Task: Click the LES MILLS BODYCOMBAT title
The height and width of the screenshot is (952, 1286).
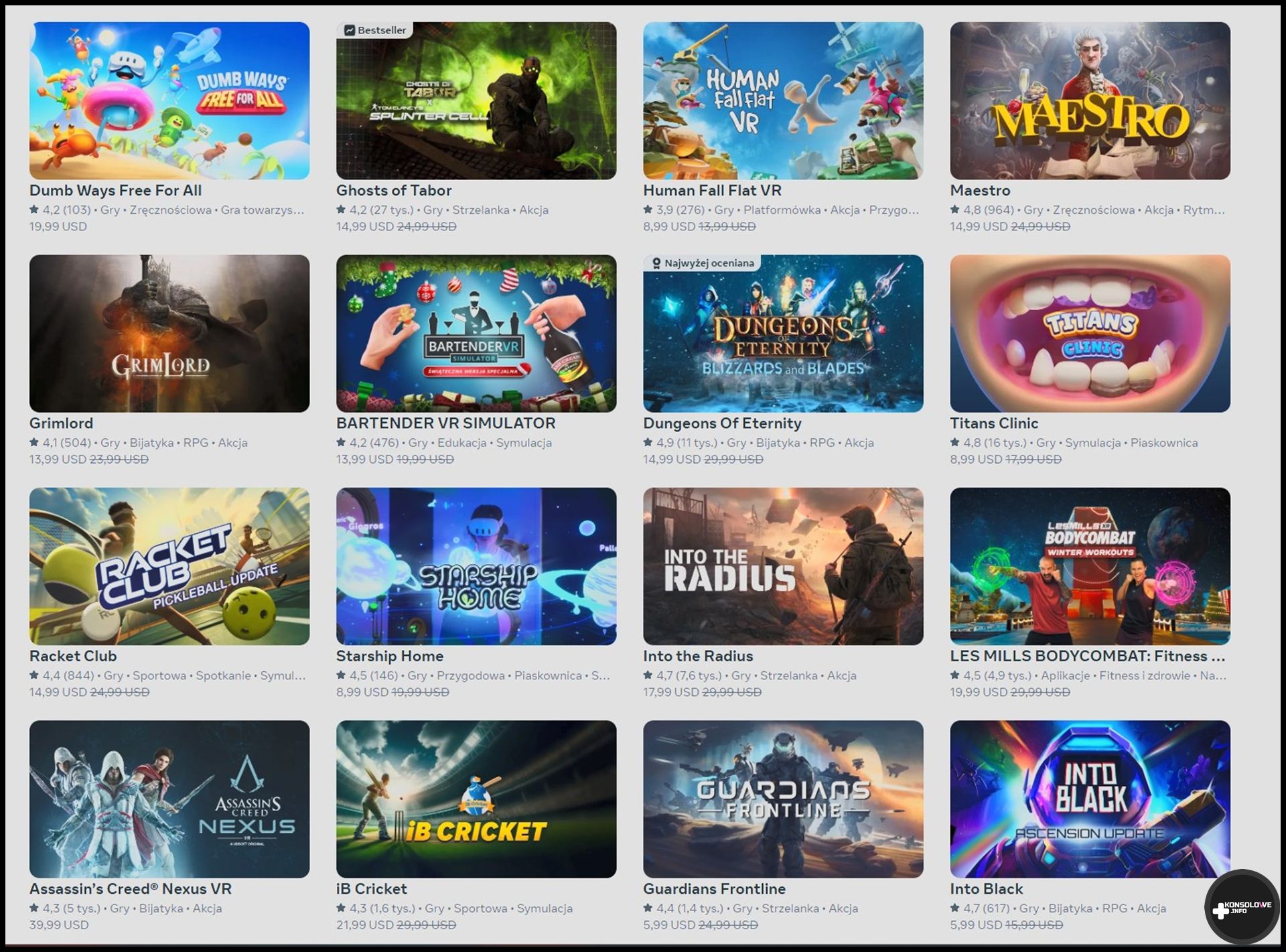Action: coord(1088,656)
